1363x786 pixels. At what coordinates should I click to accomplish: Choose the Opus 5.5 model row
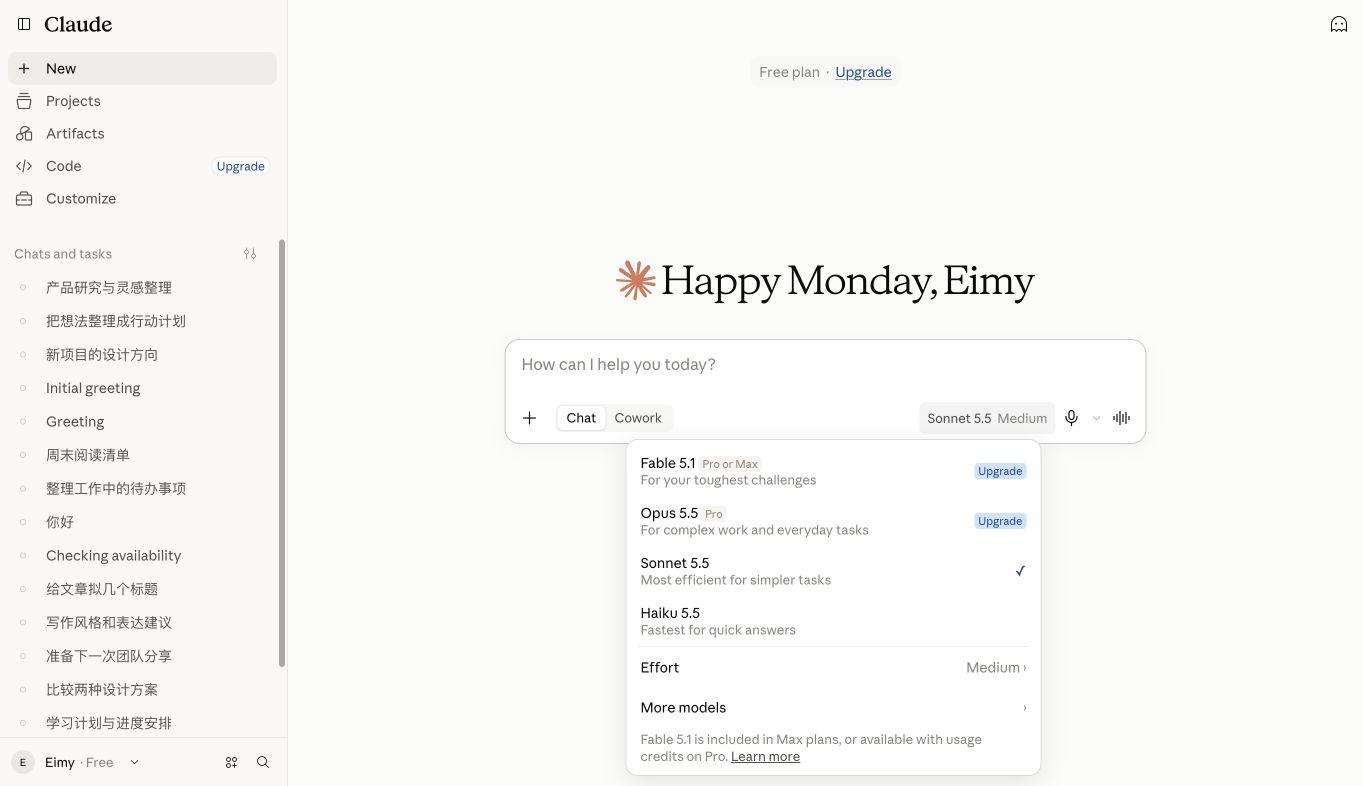833,521
